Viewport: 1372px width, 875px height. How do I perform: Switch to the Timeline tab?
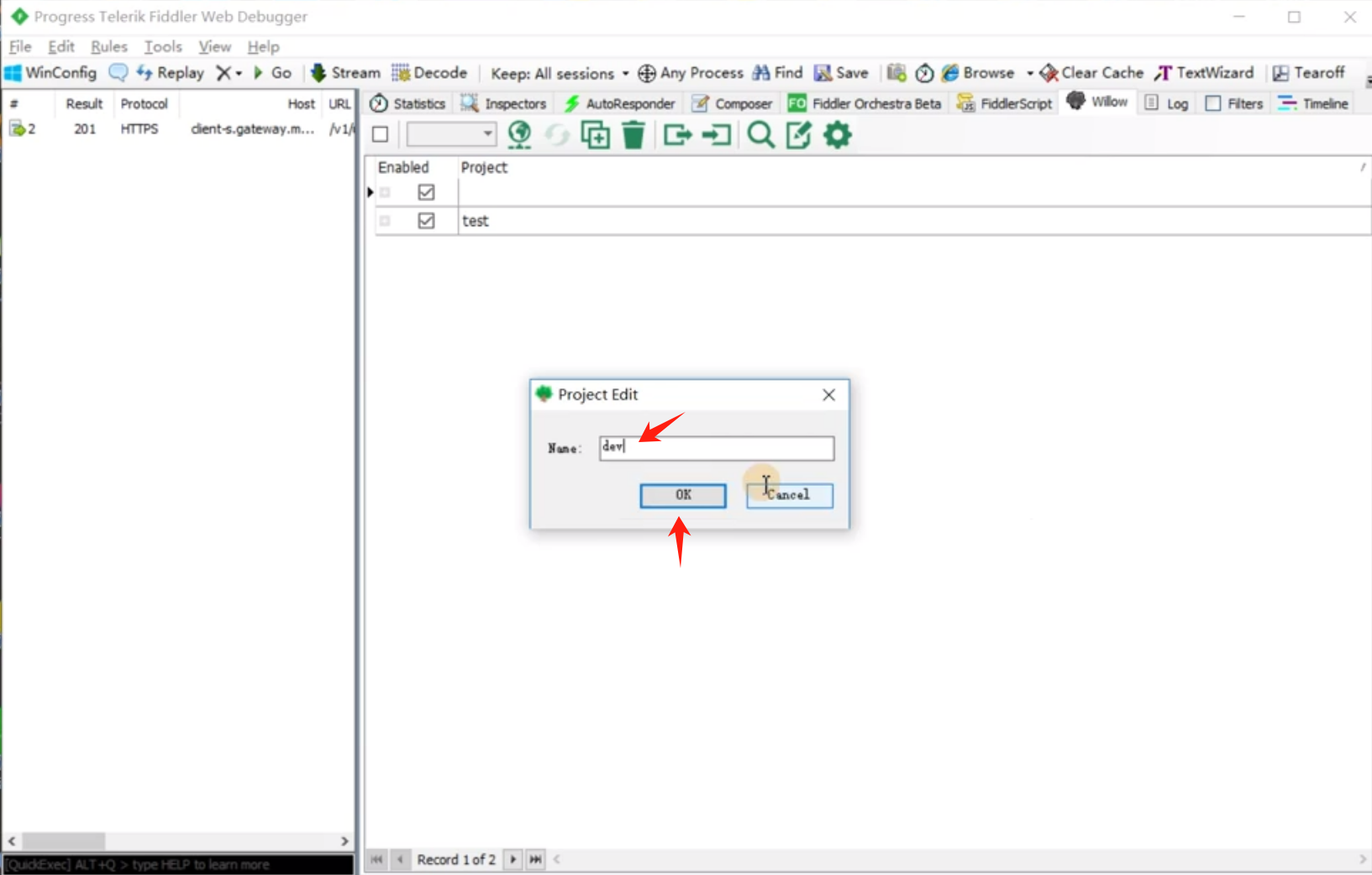1313,103
